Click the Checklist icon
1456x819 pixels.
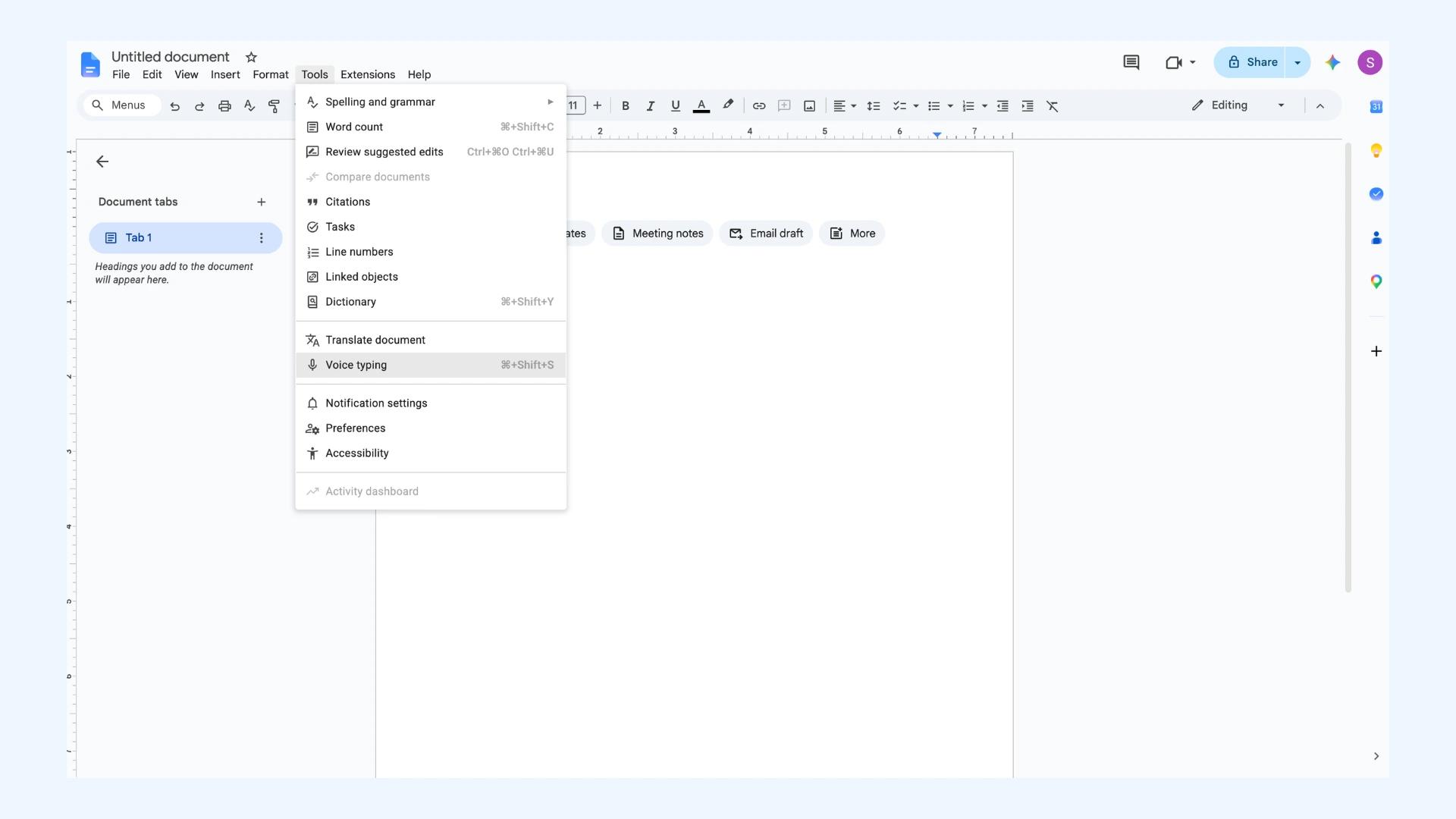click(x=899, y=106)
